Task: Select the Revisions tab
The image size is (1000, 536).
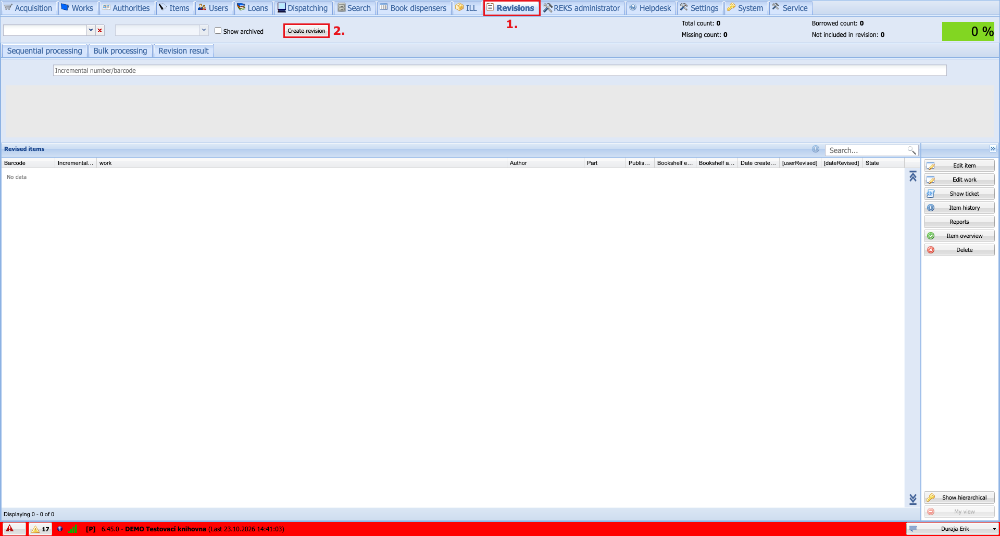Action: pos(511,8)
